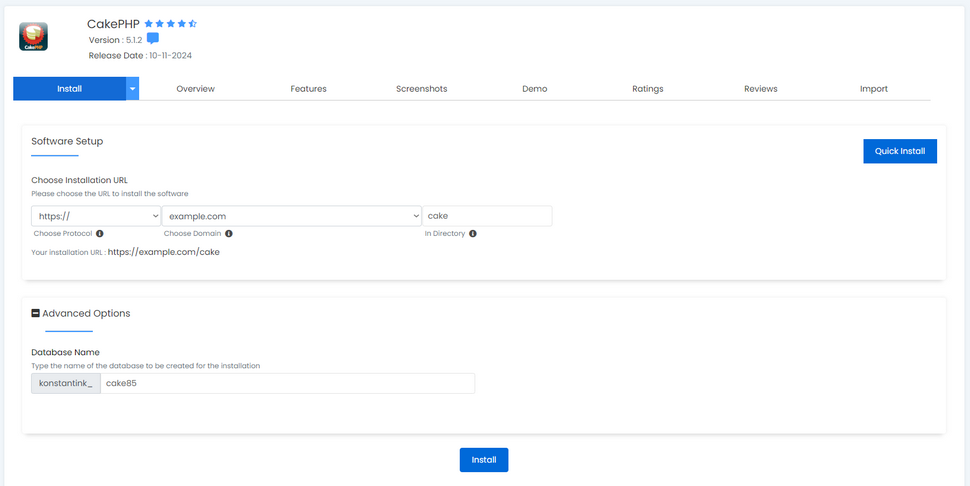The width and height of the screenshot is (970, 486).
Task: Click the konstantink_ database prefix
Action: [66, 383]
